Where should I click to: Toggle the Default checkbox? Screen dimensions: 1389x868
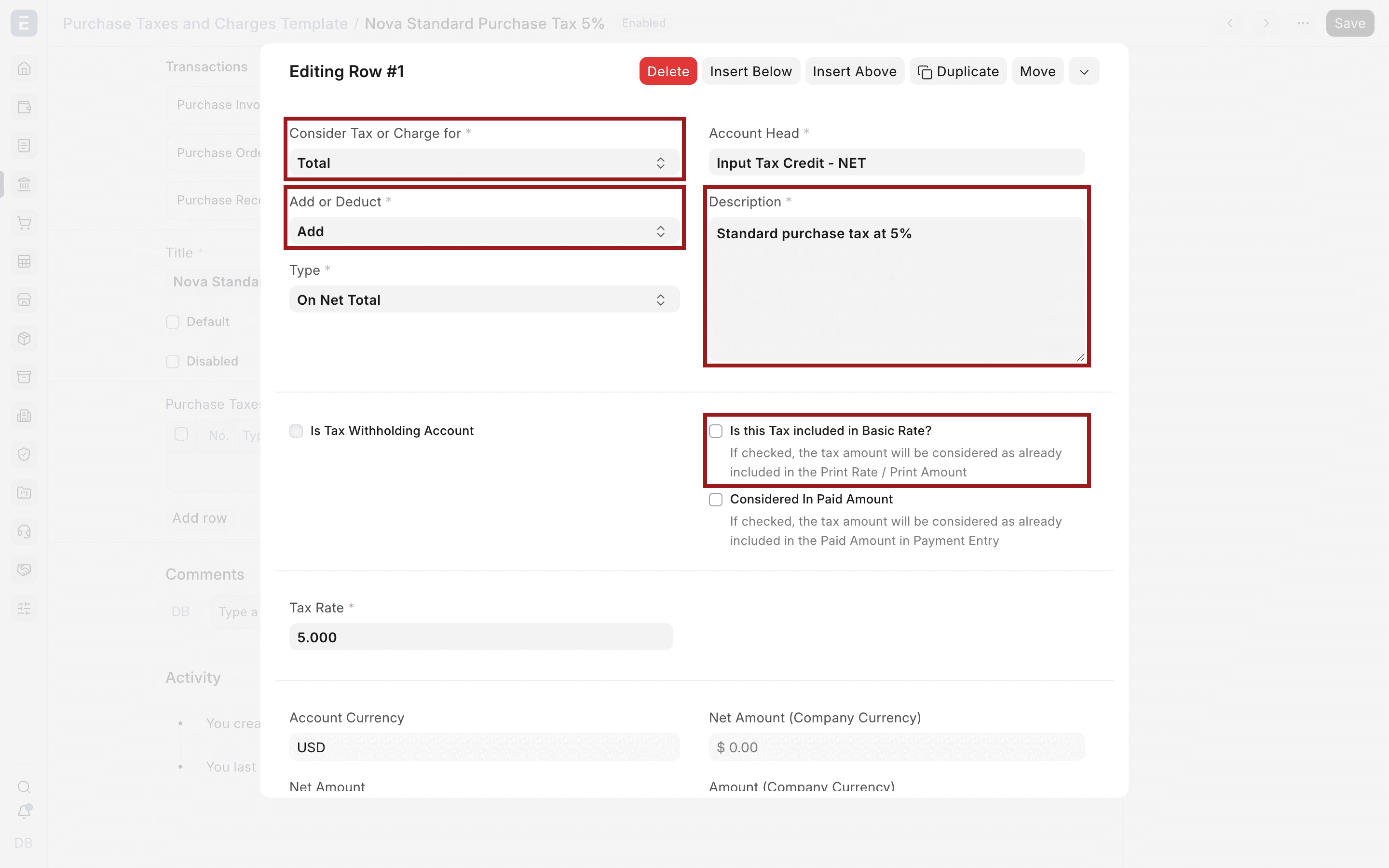click(173, 322)
